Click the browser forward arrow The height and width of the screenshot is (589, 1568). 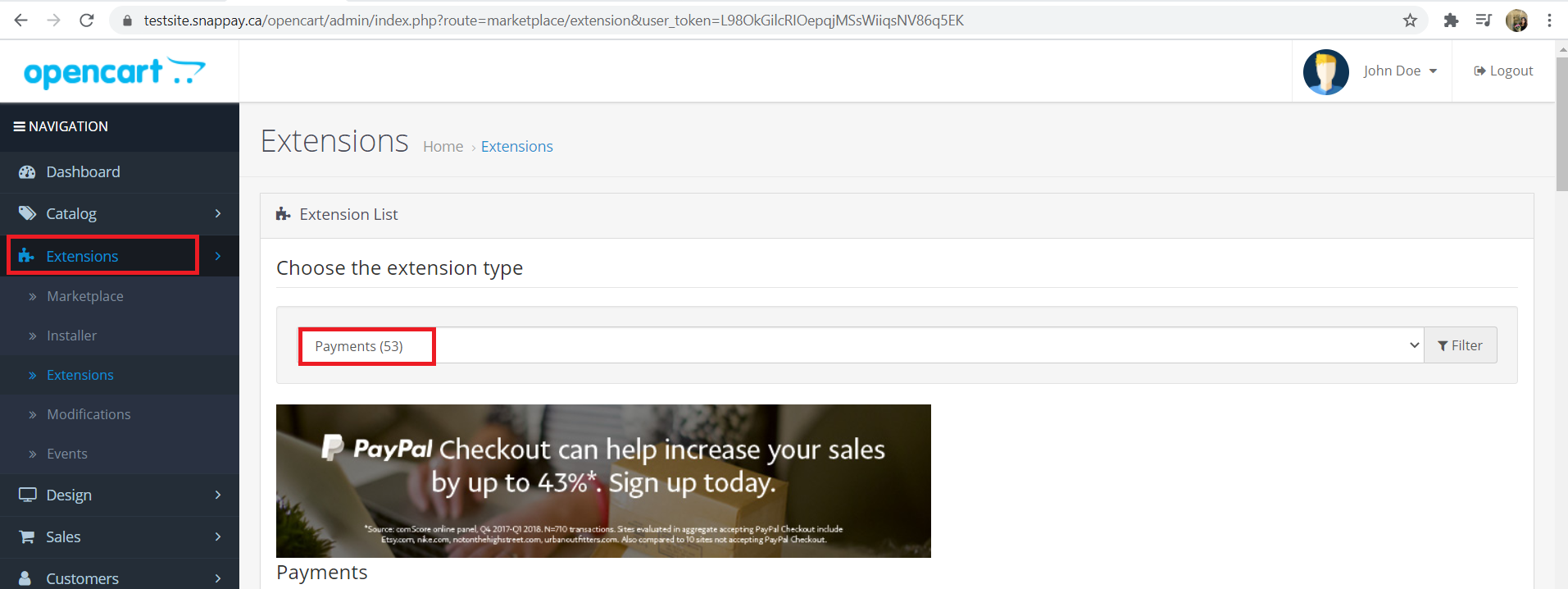[54, 21]
